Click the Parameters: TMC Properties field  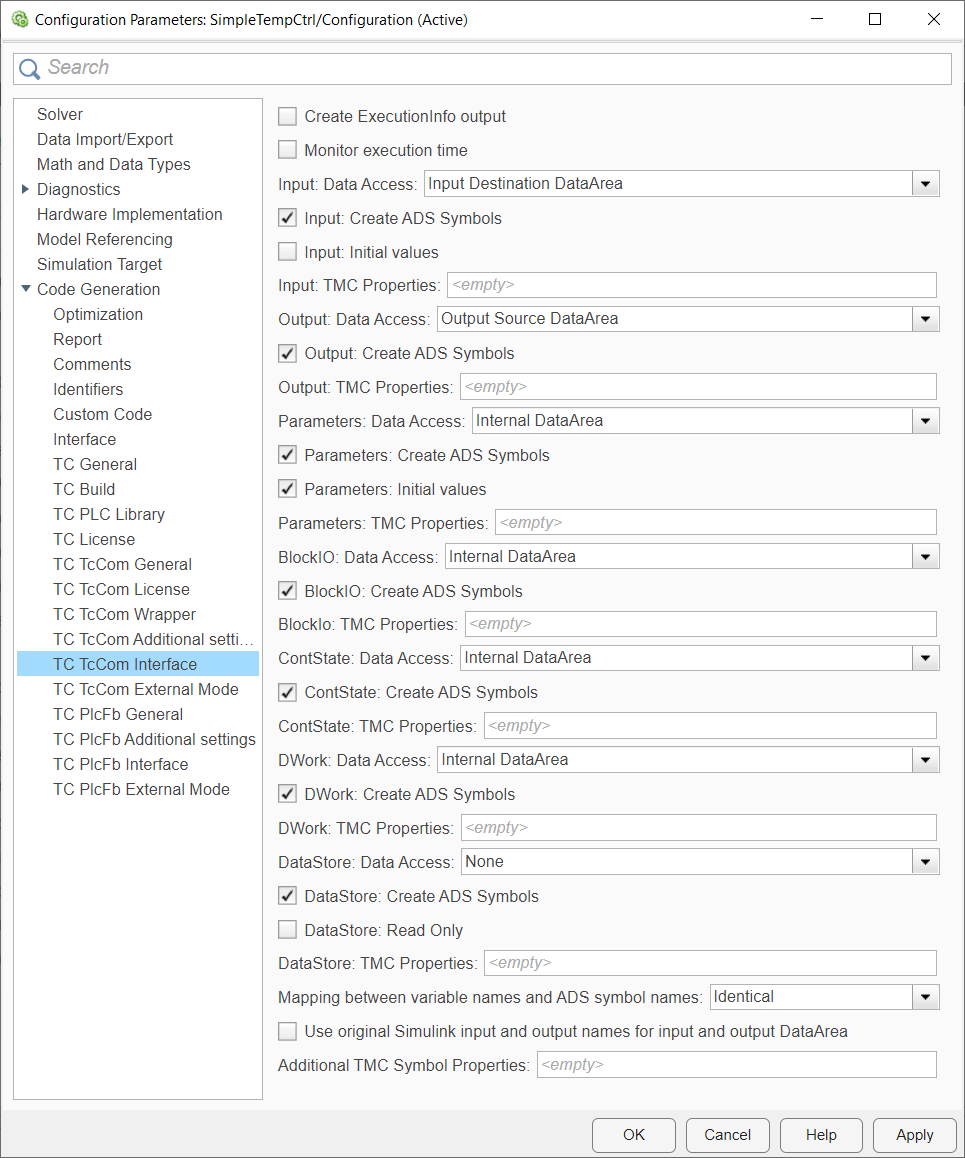coord(715,523)
